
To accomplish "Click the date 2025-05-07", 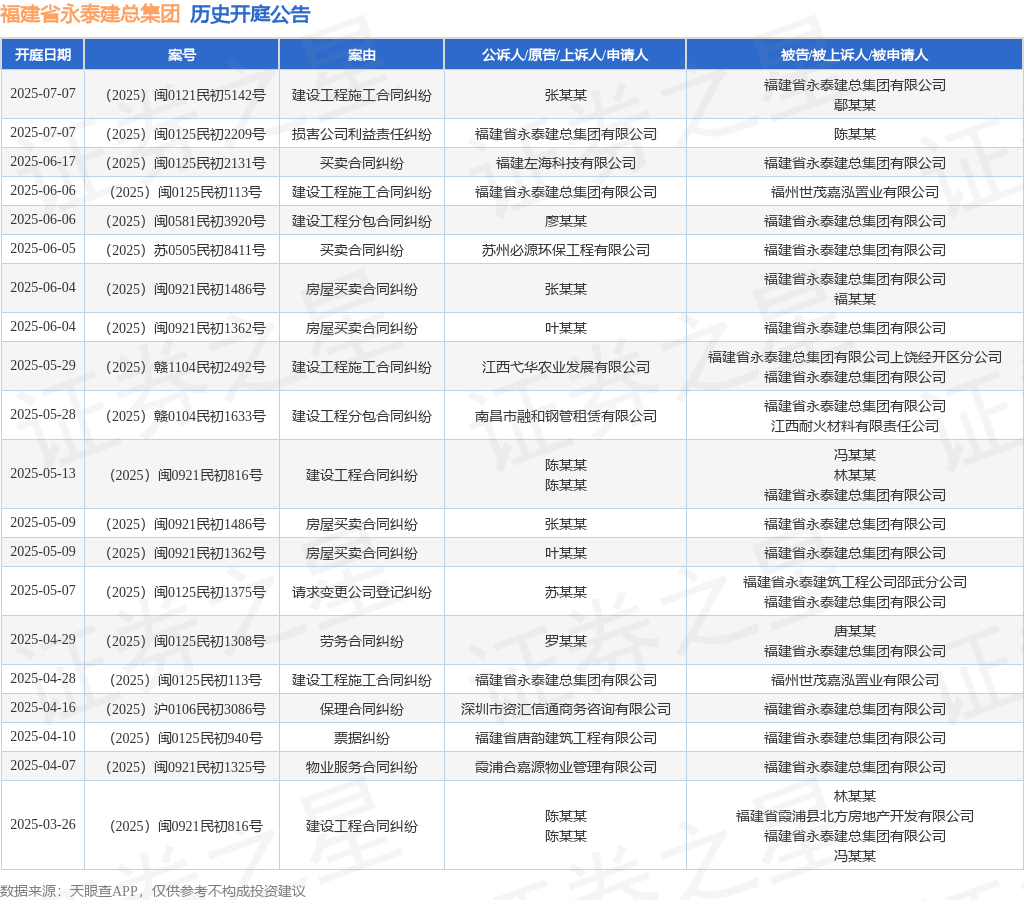I will pos(43,590).
